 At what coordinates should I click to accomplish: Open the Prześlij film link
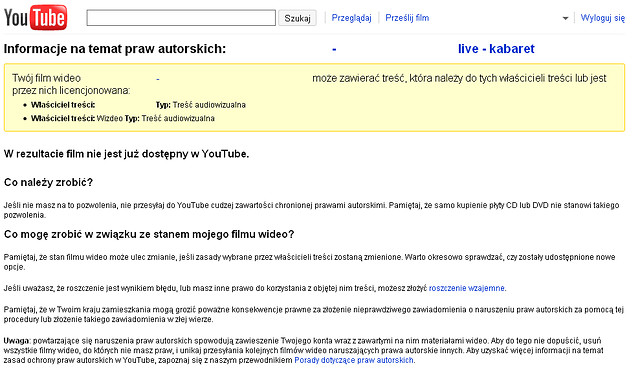407,18
